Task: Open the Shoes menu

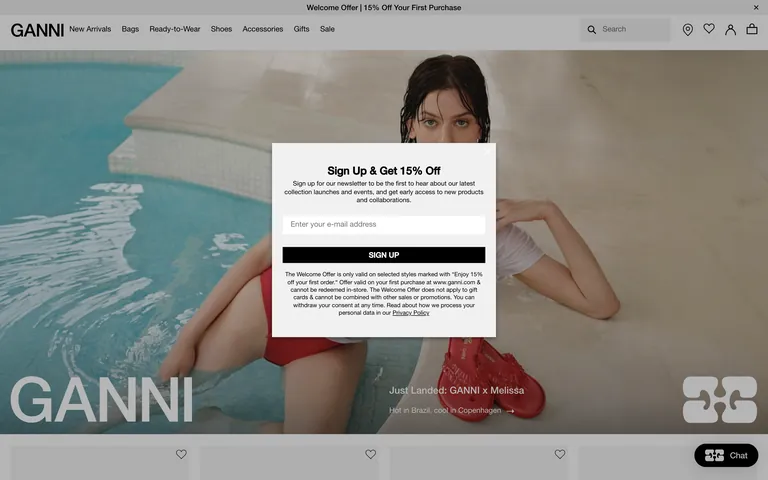Action: [x=221, y=29]
